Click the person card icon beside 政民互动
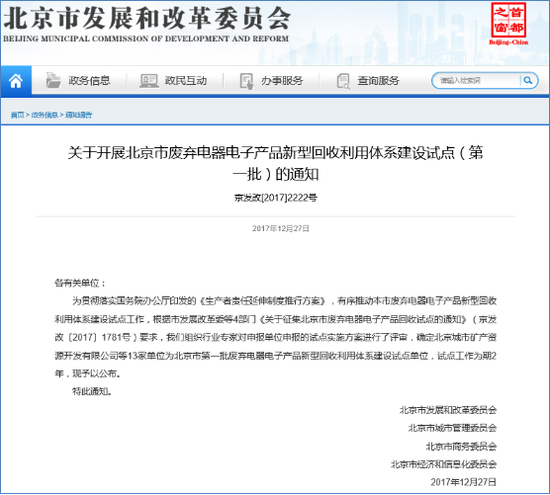Image resolution: width=550 pixels, height=495 pixels. [x=149, y=81]
